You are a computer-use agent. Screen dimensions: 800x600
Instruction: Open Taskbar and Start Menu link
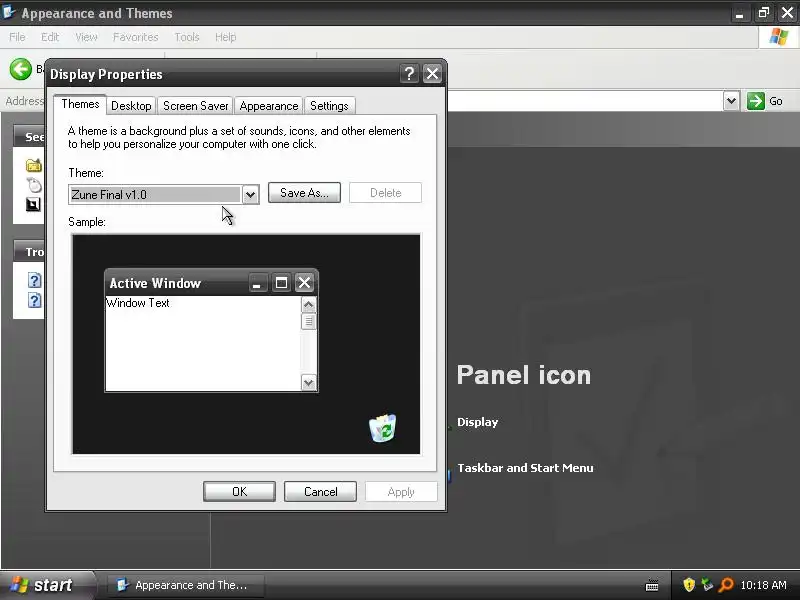point(525,468)
